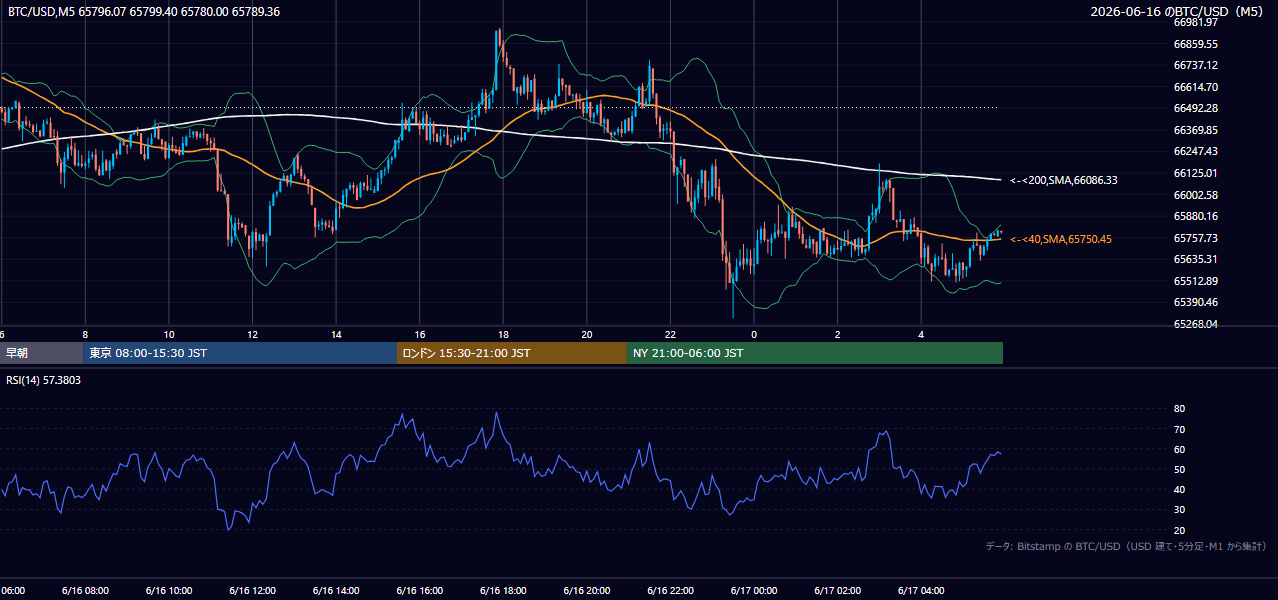
Task: Click RSI scale level 20
Action: [1179, 530]
